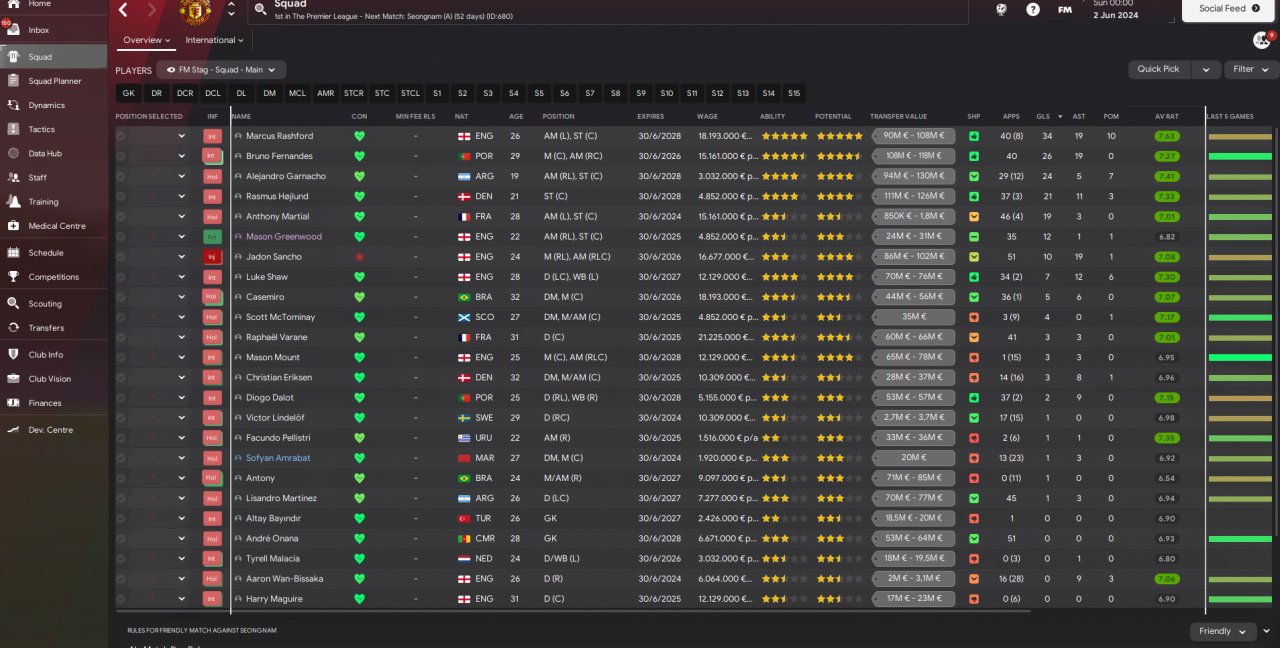The width and height of the screenshot is (1280, 648).
Task: Sort by the TRANSFER VALUE column header
Action: pyautogui.click(x=898, y=116)
